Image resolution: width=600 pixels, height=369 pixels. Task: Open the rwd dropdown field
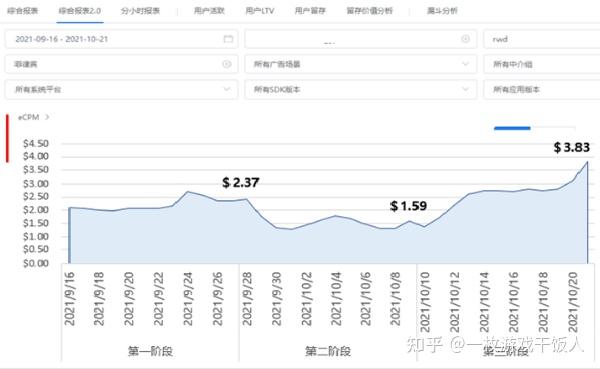click(x=541, y=39)
